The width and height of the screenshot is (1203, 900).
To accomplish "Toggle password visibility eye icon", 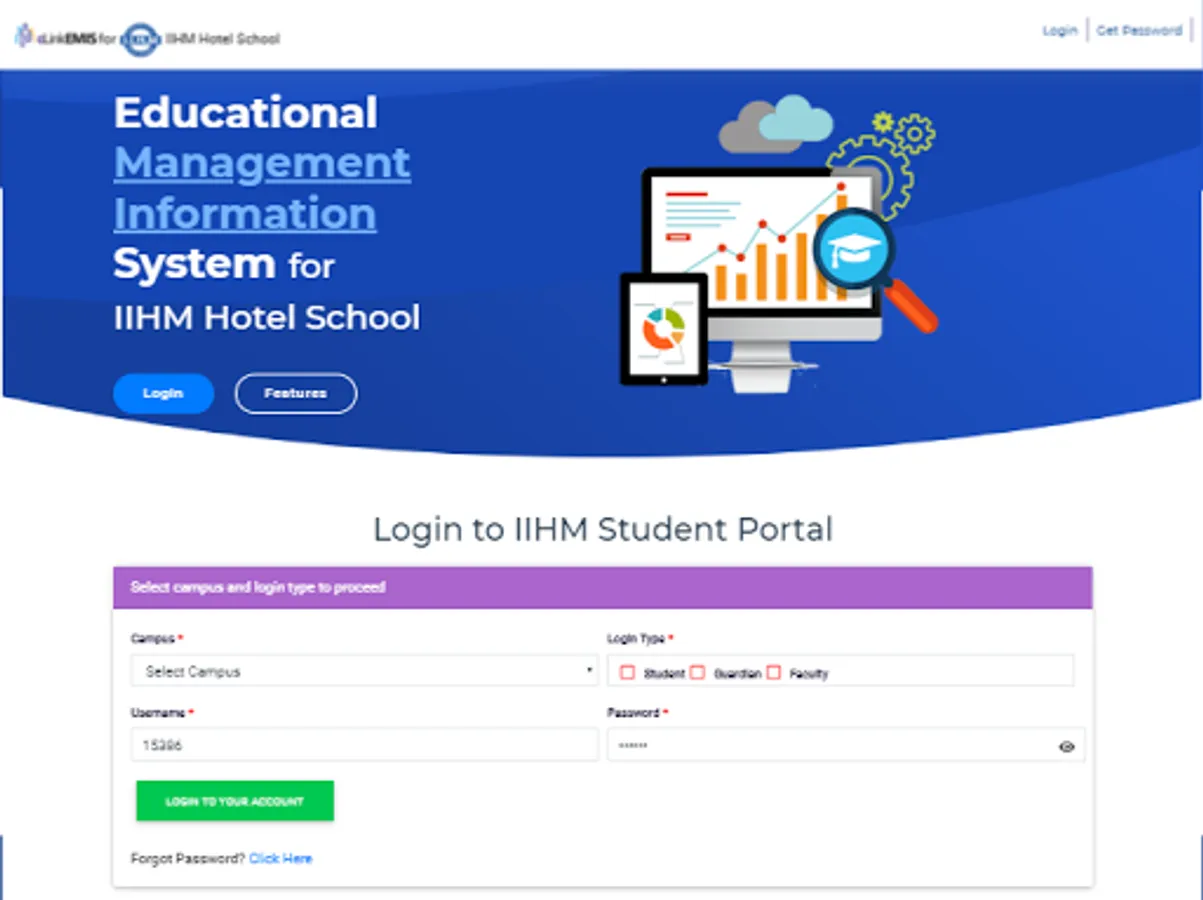I will coord(1066,746).
